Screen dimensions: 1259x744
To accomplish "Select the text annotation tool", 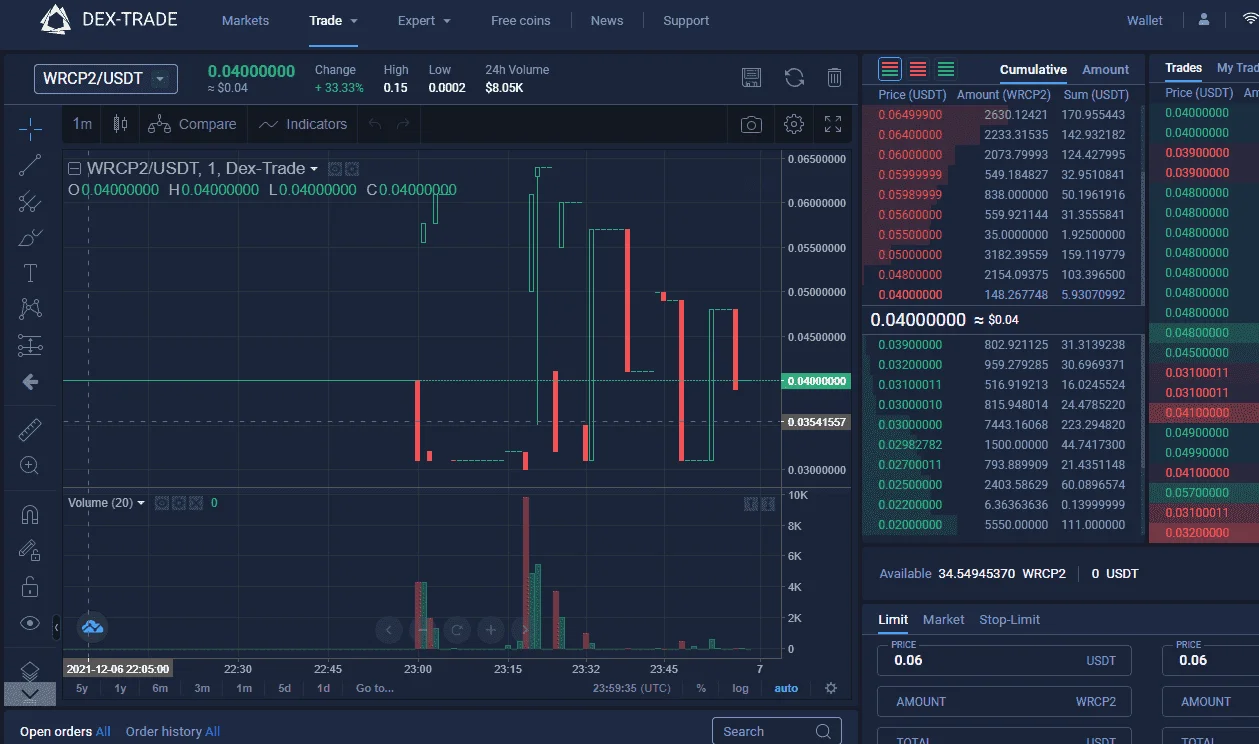I will tap(30, 273).
